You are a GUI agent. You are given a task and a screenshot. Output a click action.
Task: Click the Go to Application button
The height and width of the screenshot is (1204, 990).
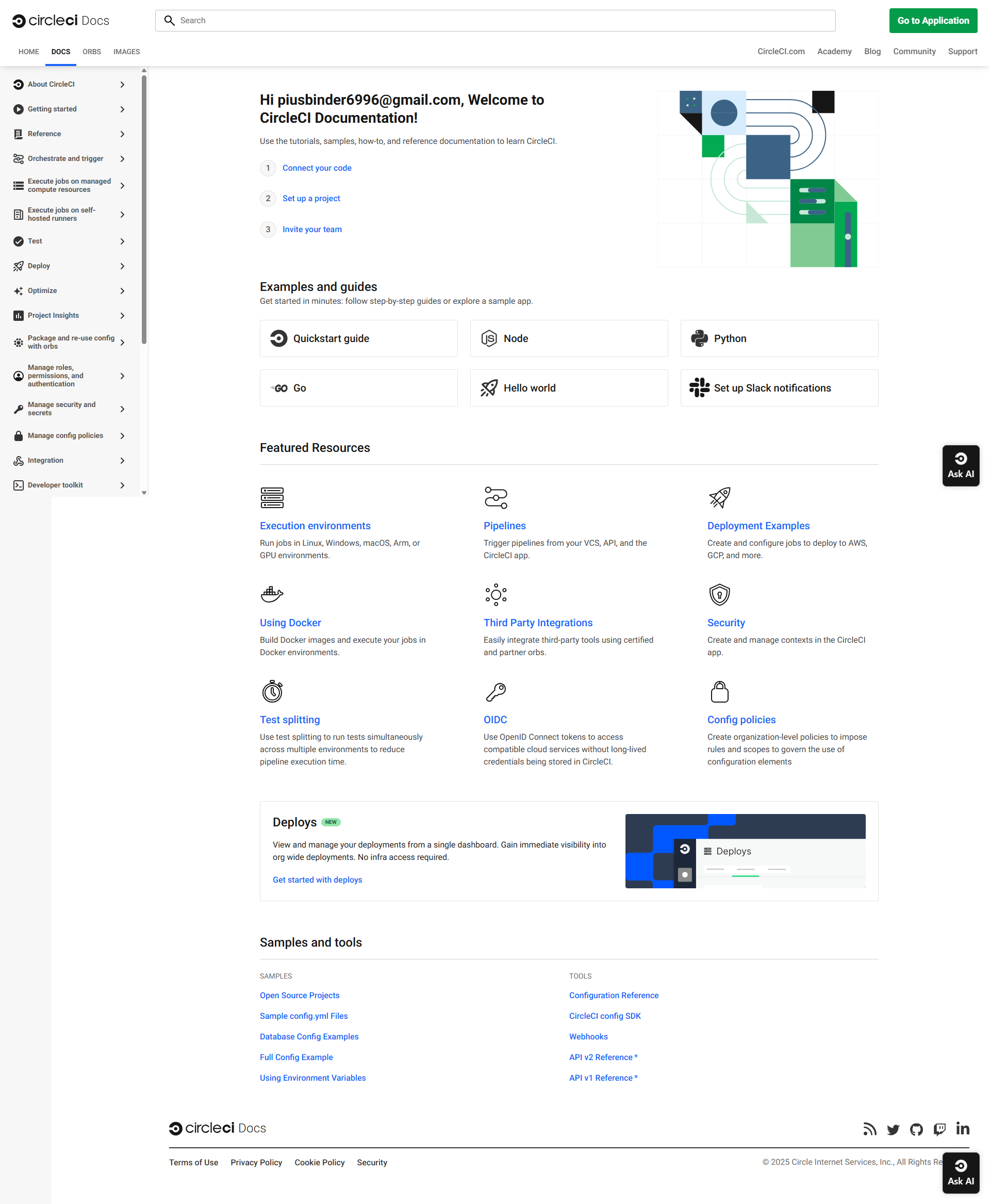932,21
